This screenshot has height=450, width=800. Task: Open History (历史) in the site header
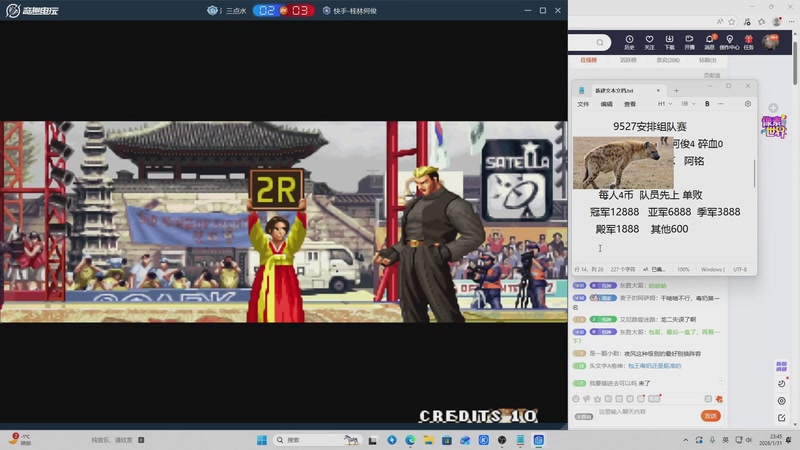point(629,42)
